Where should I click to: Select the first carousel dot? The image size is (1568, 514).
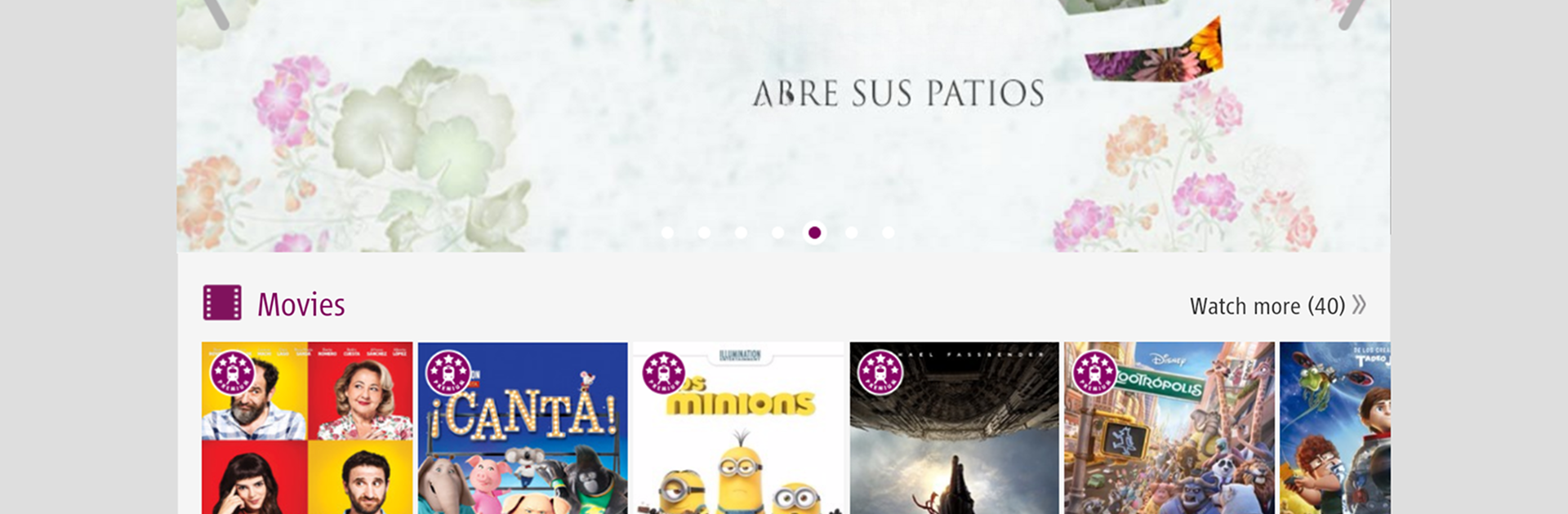[667, 233]
